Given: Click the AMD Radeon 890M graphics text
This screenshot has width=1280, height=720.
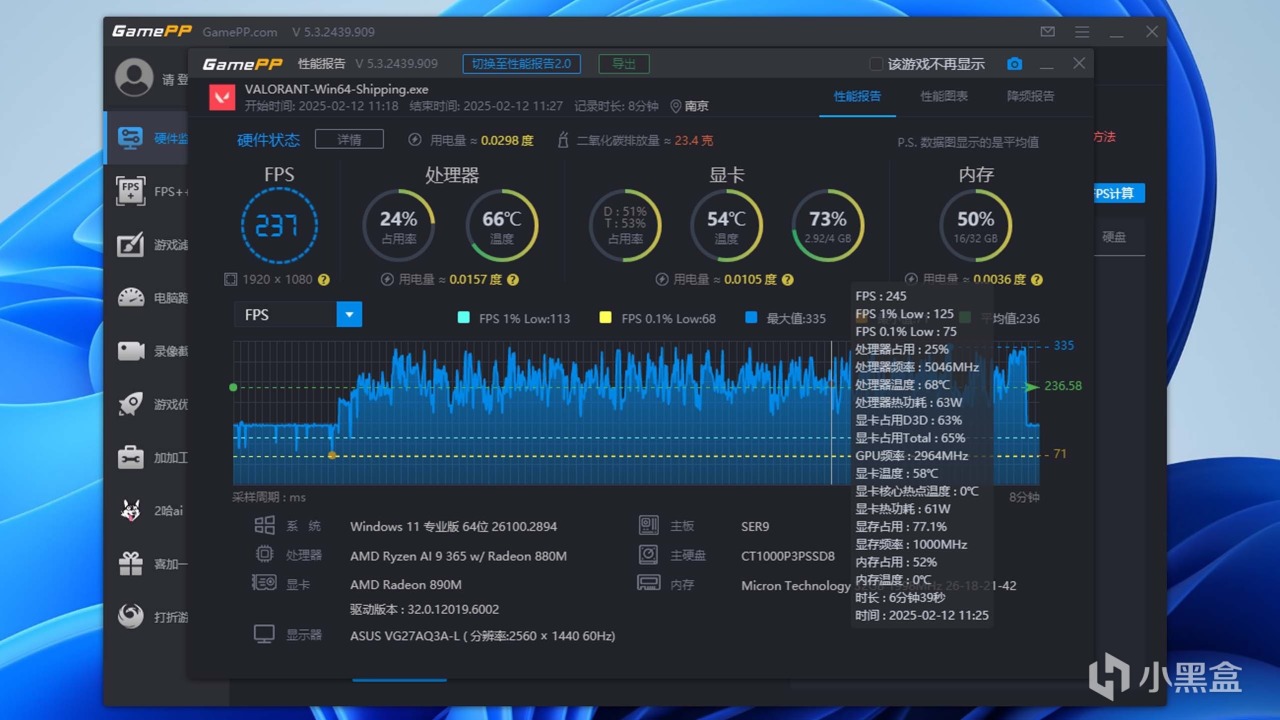Looking at the screenshot, I should click(x=405, y=585).
